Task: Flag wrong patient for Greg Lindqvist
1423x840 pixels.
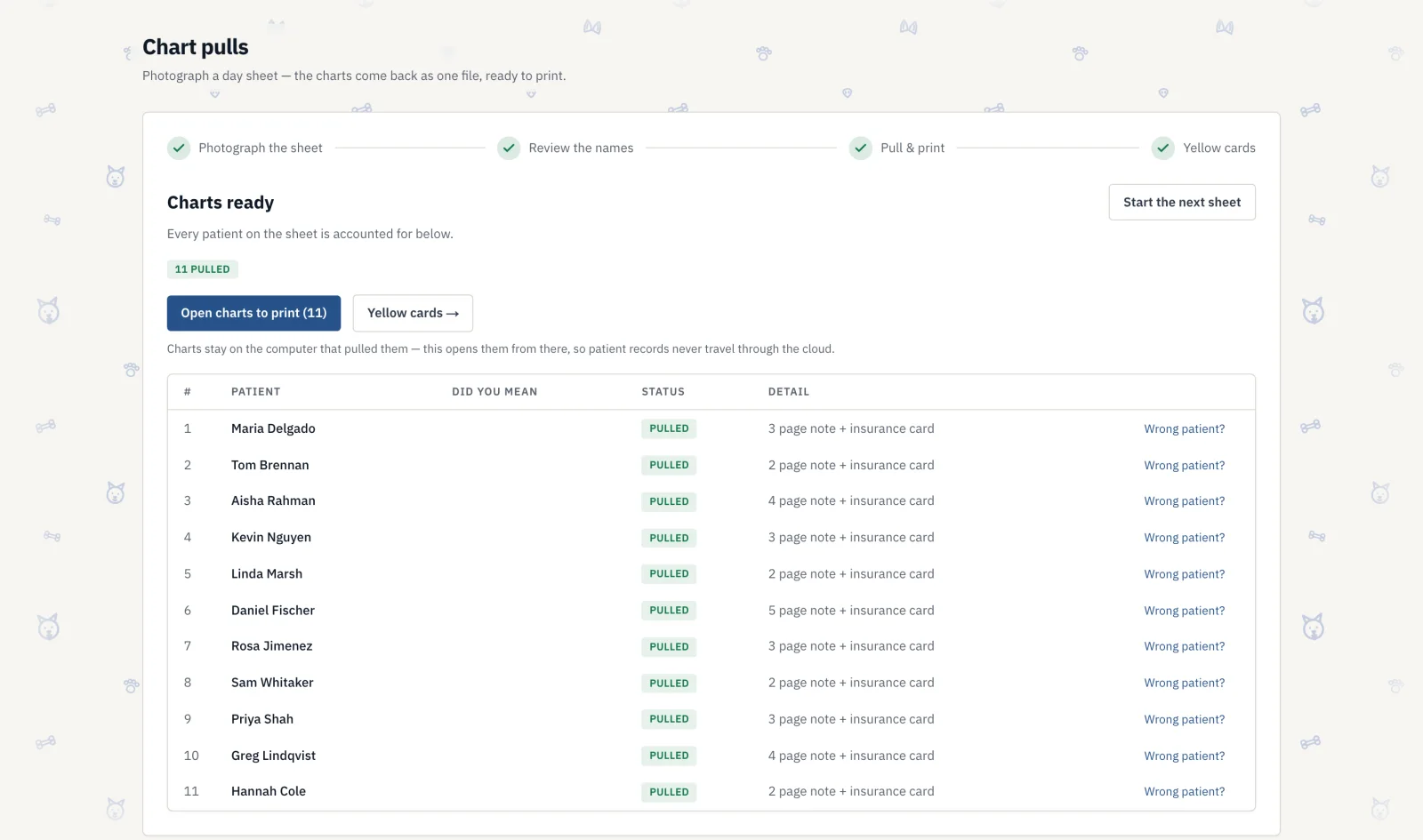Action: click(1184, 756)
